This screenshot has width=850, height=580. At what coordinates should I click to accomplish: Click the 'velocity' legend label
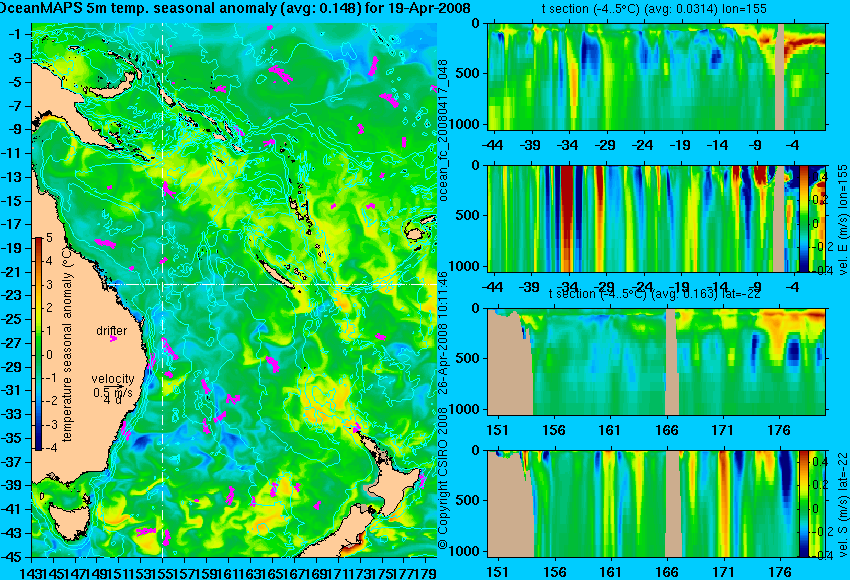click(113, 379)
